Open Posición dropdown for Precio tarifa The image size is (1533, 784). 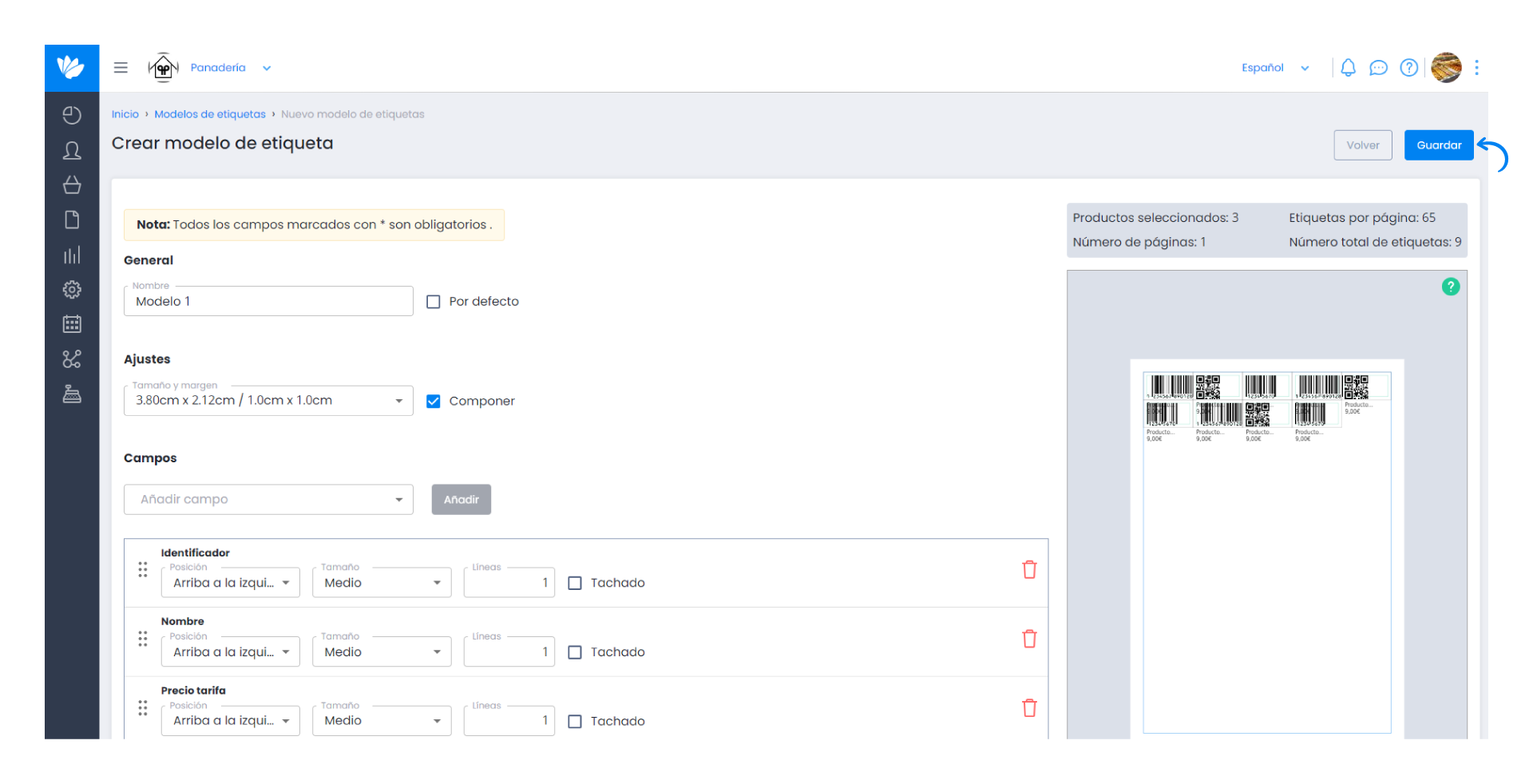(x=230, y=721)
